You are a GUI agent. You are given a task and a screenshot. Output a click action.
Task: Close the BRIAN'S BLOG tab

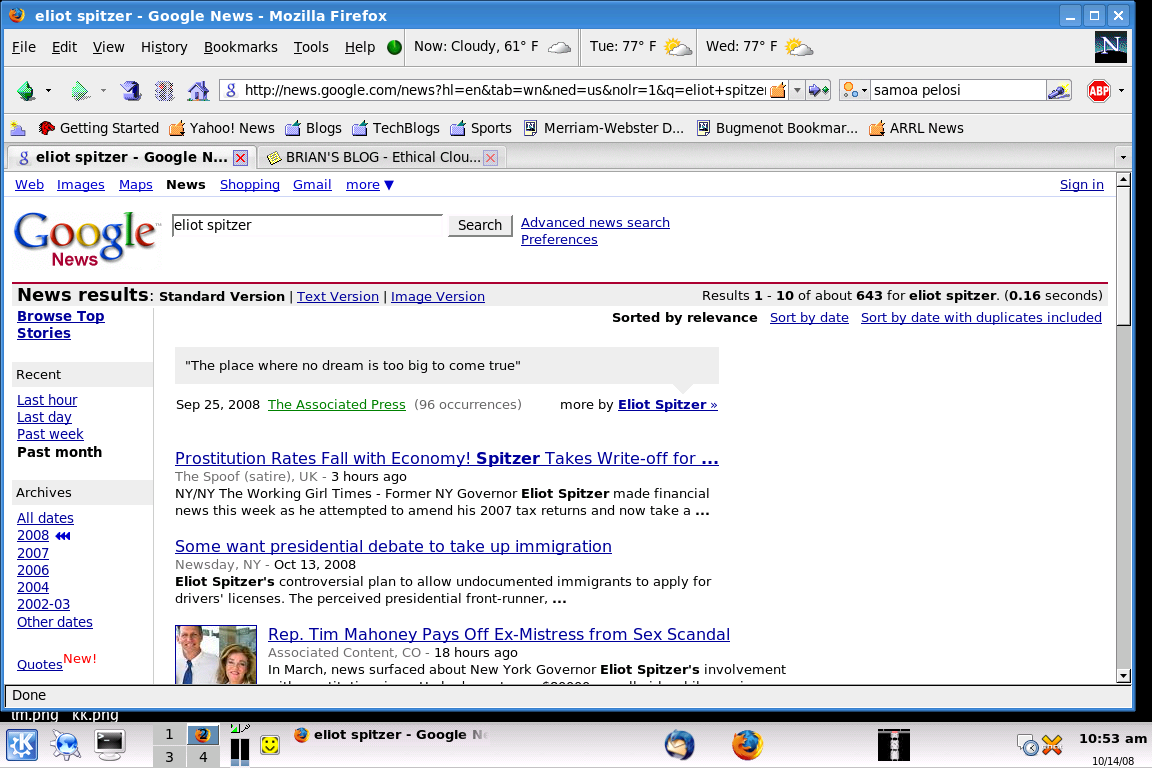(491, 158)
